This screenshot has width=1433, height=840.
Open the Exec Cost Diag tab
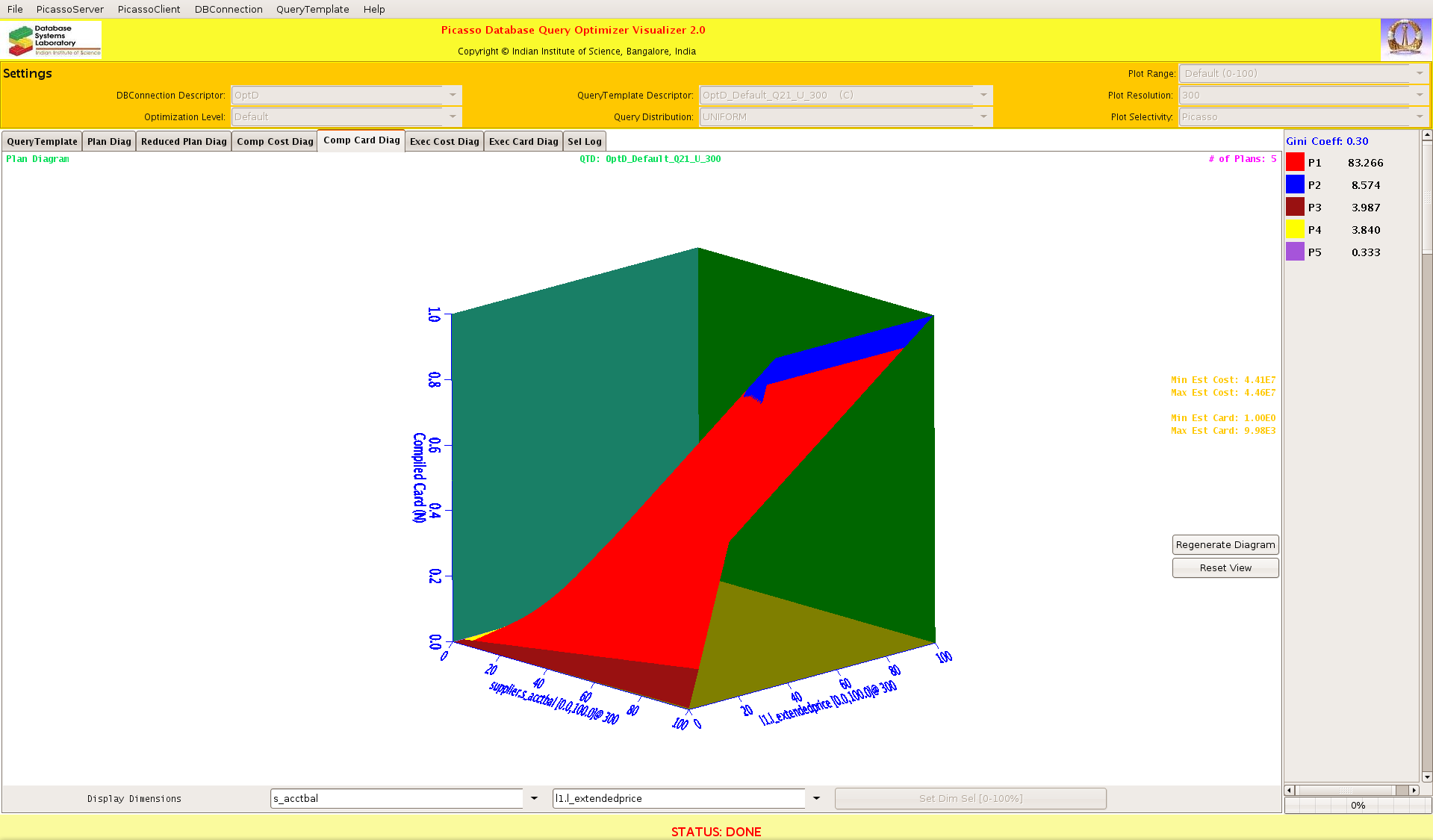[x=444, y=142]
